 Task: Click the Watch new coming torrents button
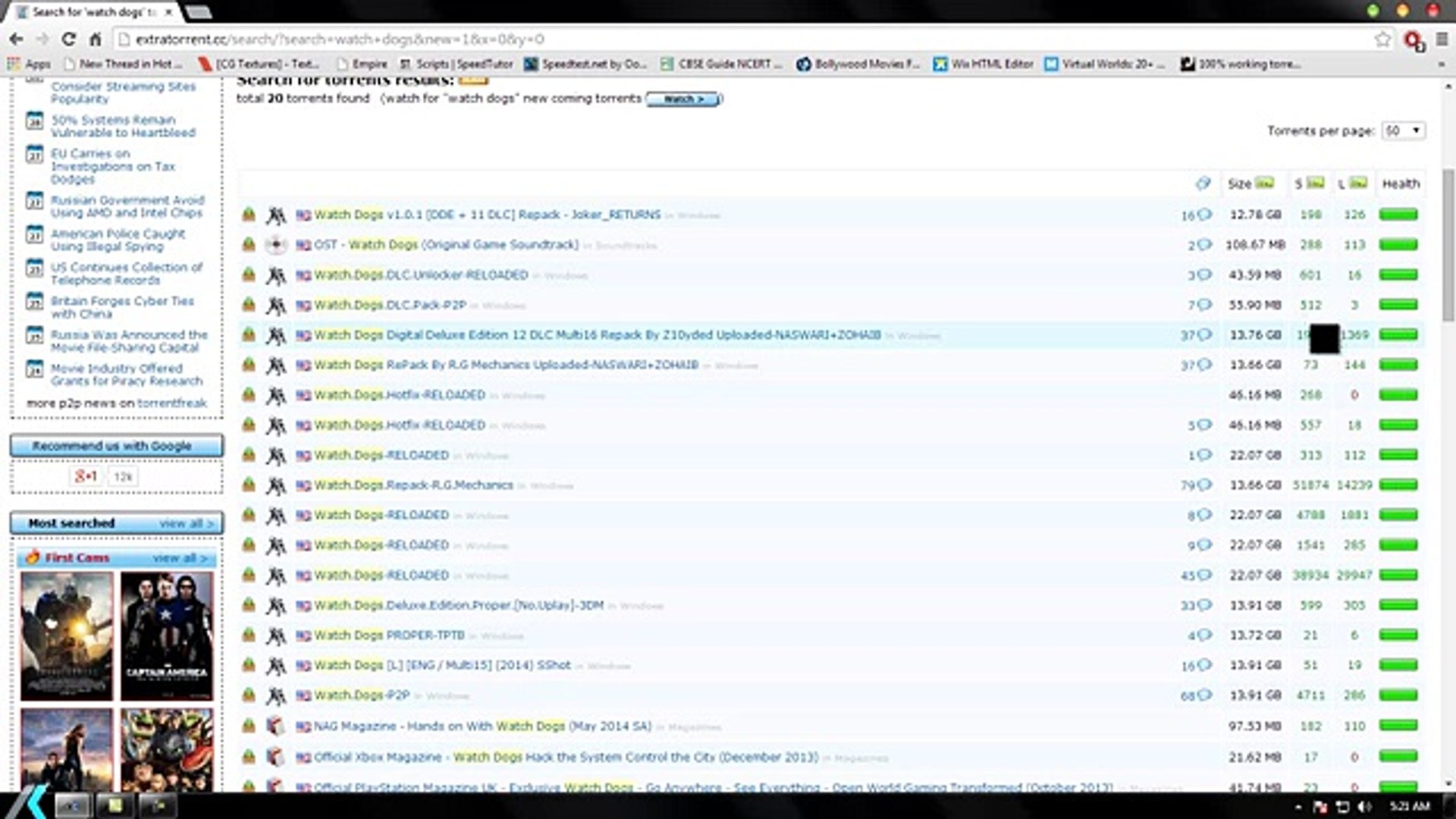(683, 99)
